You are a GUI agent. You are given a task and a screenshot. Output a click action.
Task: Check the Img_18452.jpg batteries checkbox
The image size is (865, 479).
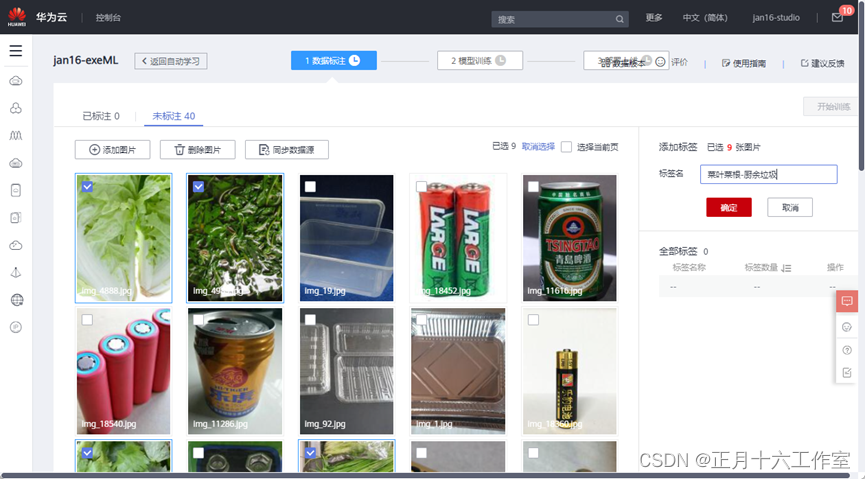(421, 187)
